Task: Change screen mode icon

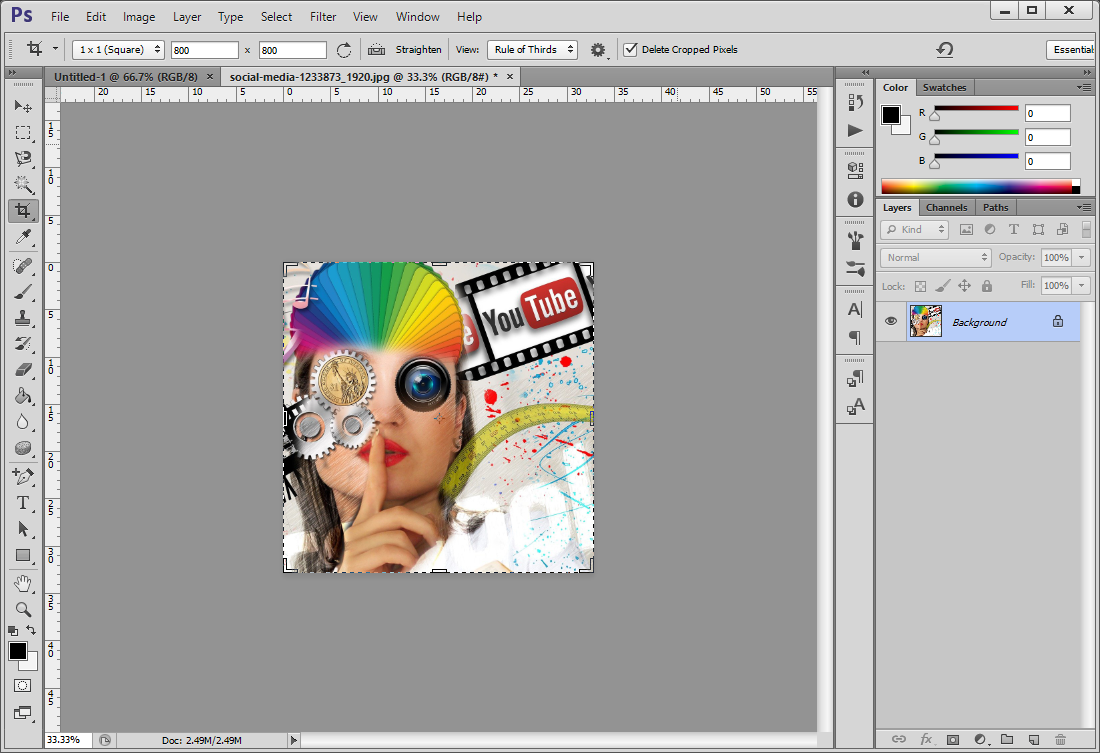Action: point(23,713)
